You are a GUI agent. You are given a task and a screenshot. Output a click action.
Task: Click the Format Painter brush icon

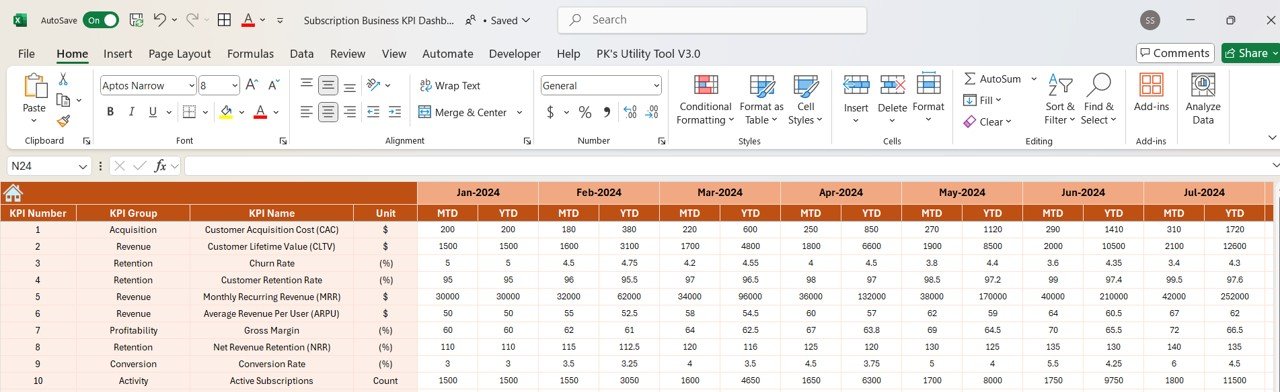click(x=63, y=120)
